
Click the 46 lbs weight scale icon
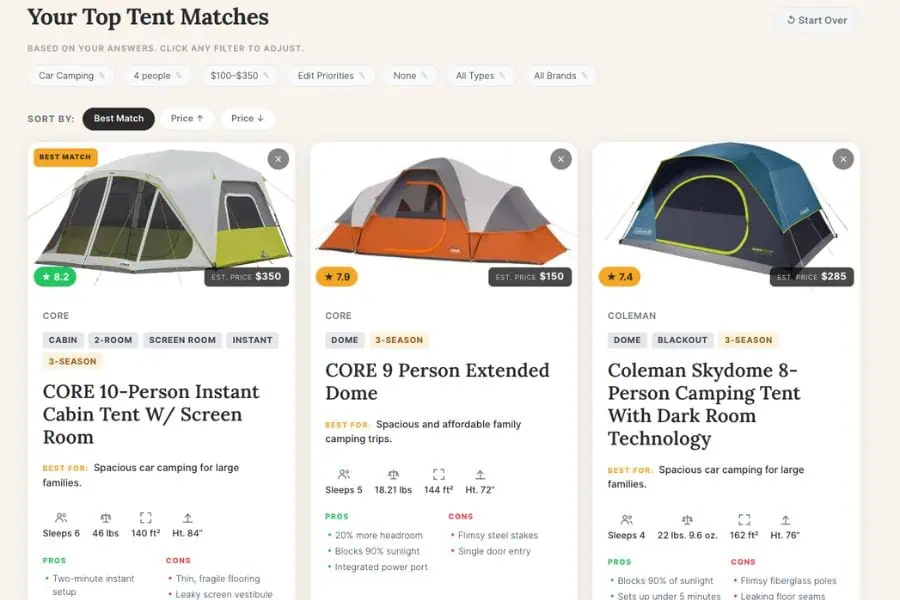pos(105,518)
